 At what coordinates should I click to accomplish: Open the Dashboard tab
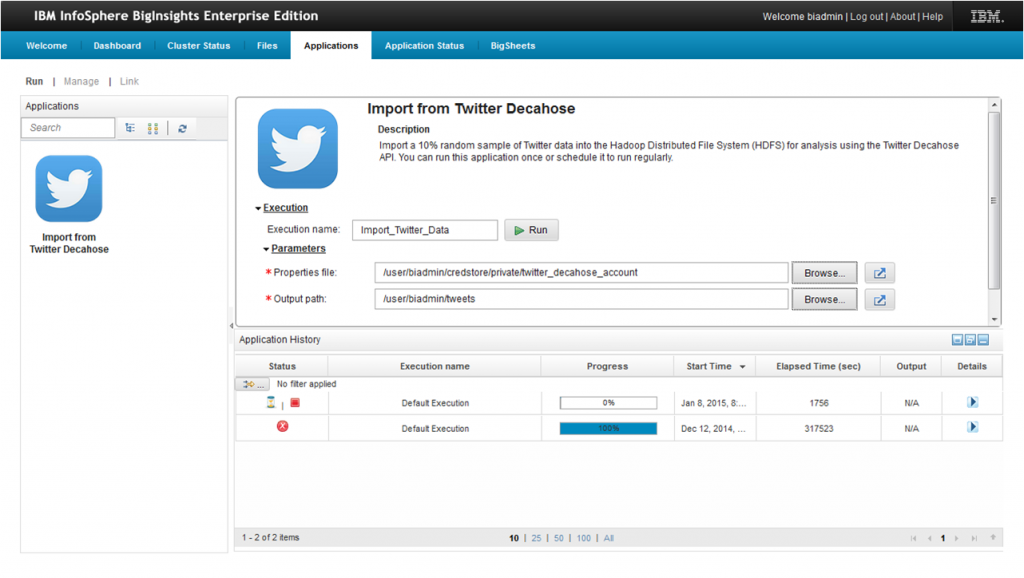tap(117, 46)
